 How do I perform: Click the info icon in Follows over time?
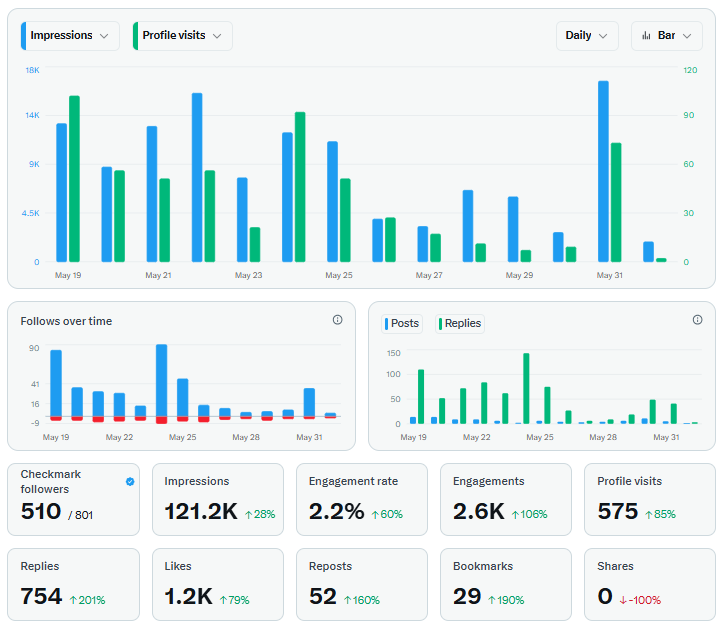338,320
